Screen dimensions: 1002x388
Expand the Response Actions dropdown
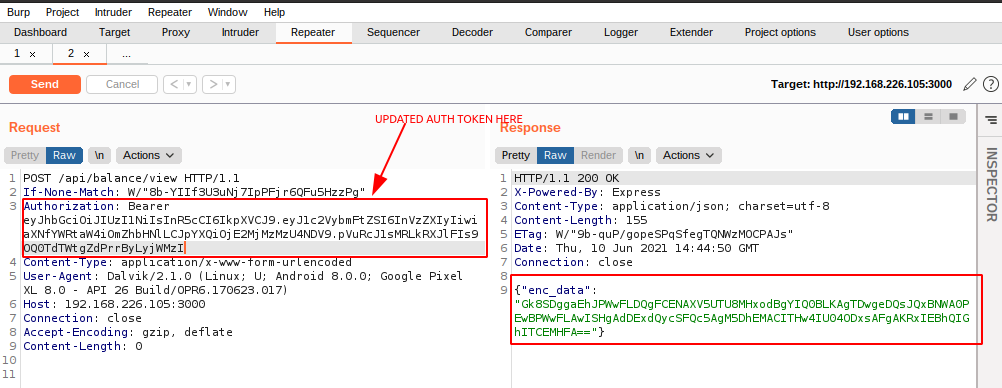[x=689, y=155]
